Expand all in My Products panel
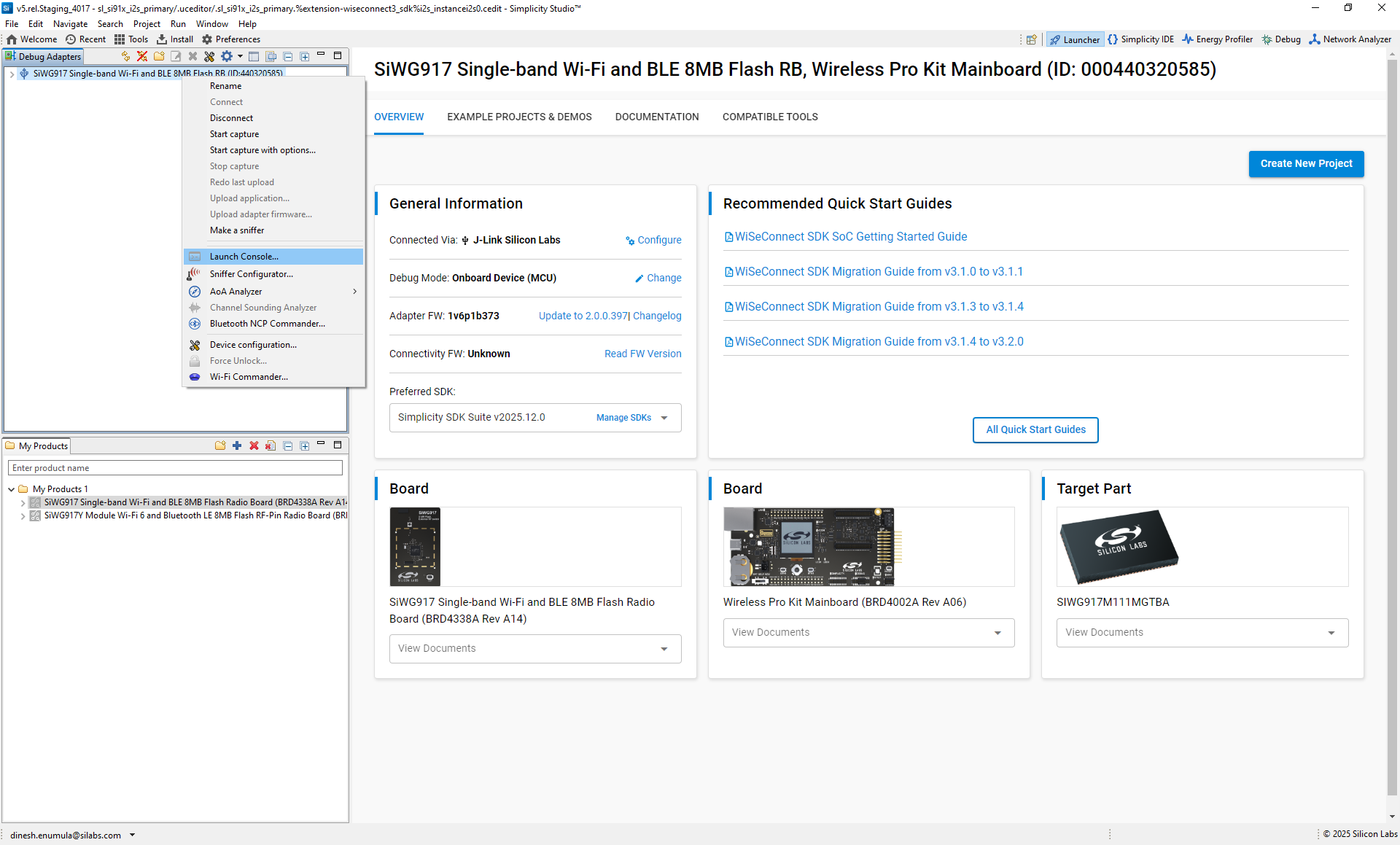This screenshot has height=845, width=1400. click(305, 445)
